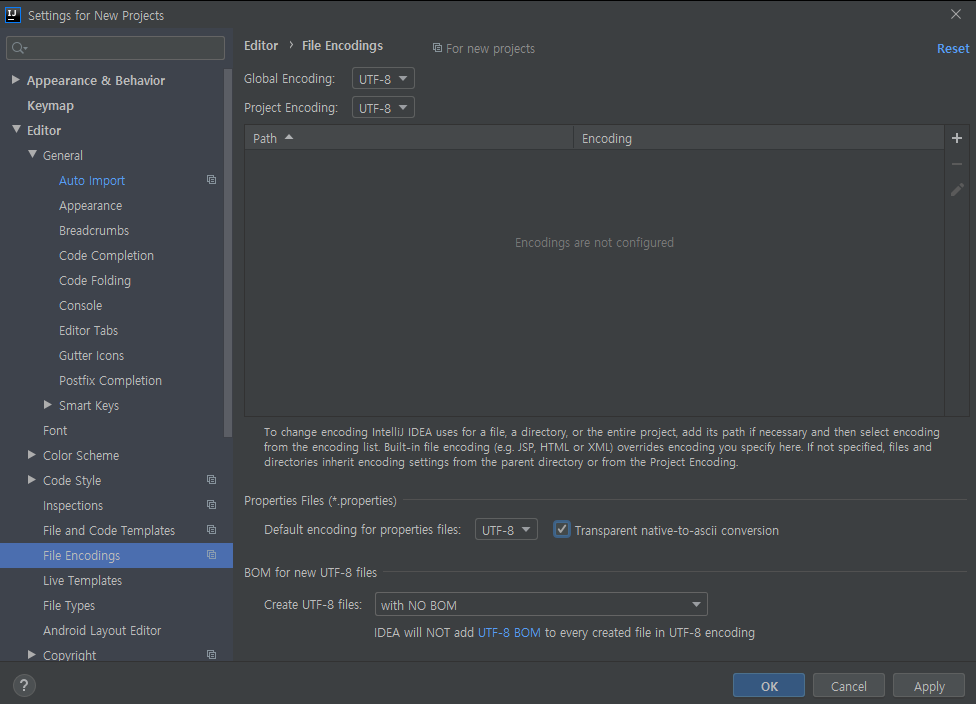
Task: Click the For new projects icon
Action: point(438,48)
